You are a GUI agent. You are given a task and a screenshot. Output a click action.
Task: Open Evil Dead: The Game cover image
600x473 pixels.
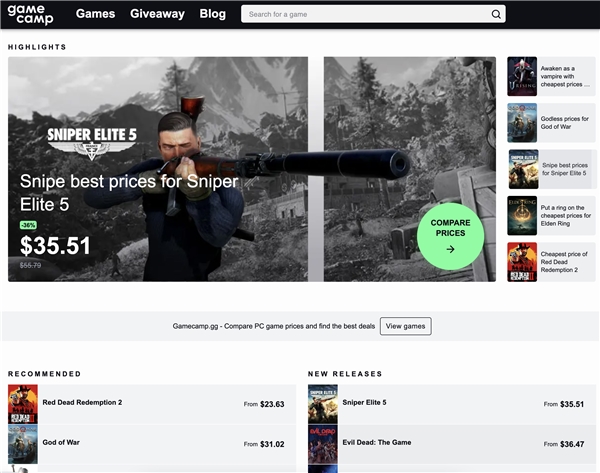323,444
